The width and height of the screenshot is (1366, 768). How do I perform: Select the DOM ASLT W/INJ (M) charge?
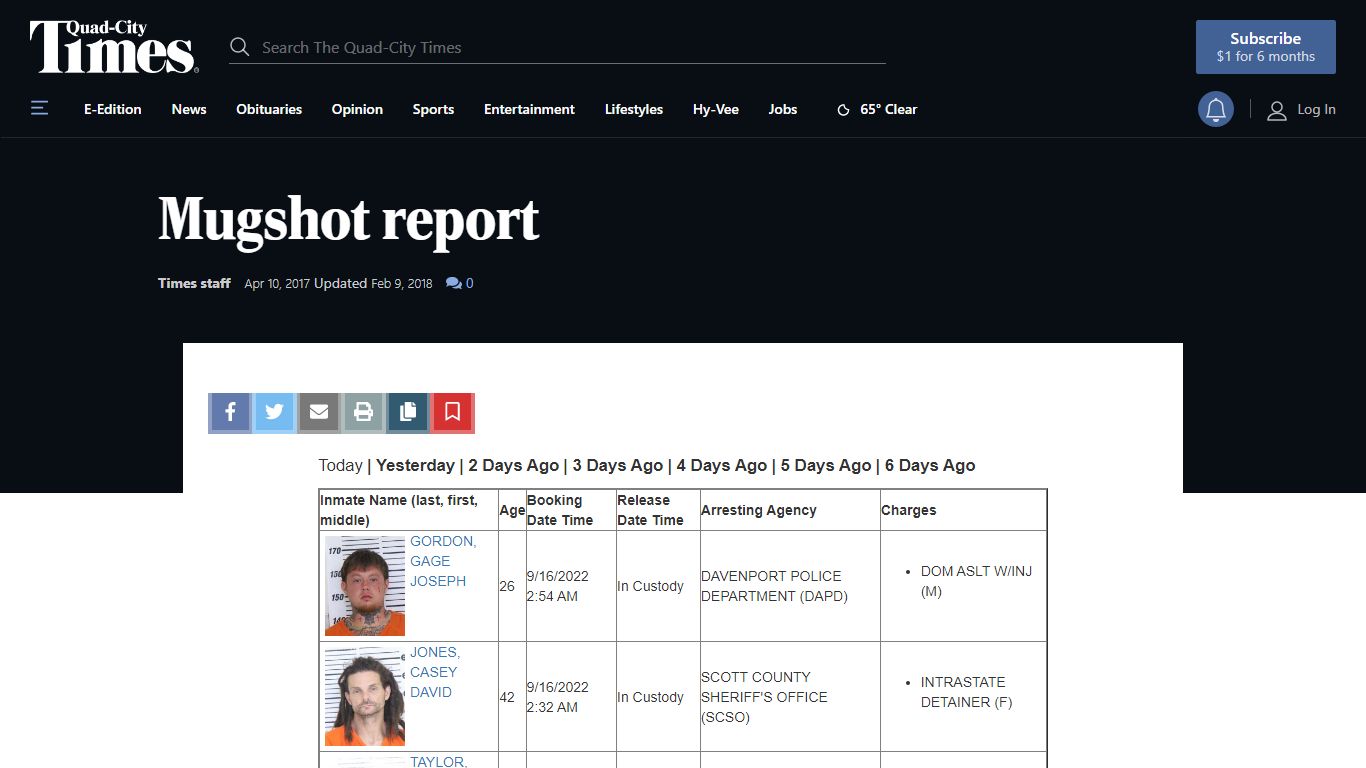click(976, 581)
